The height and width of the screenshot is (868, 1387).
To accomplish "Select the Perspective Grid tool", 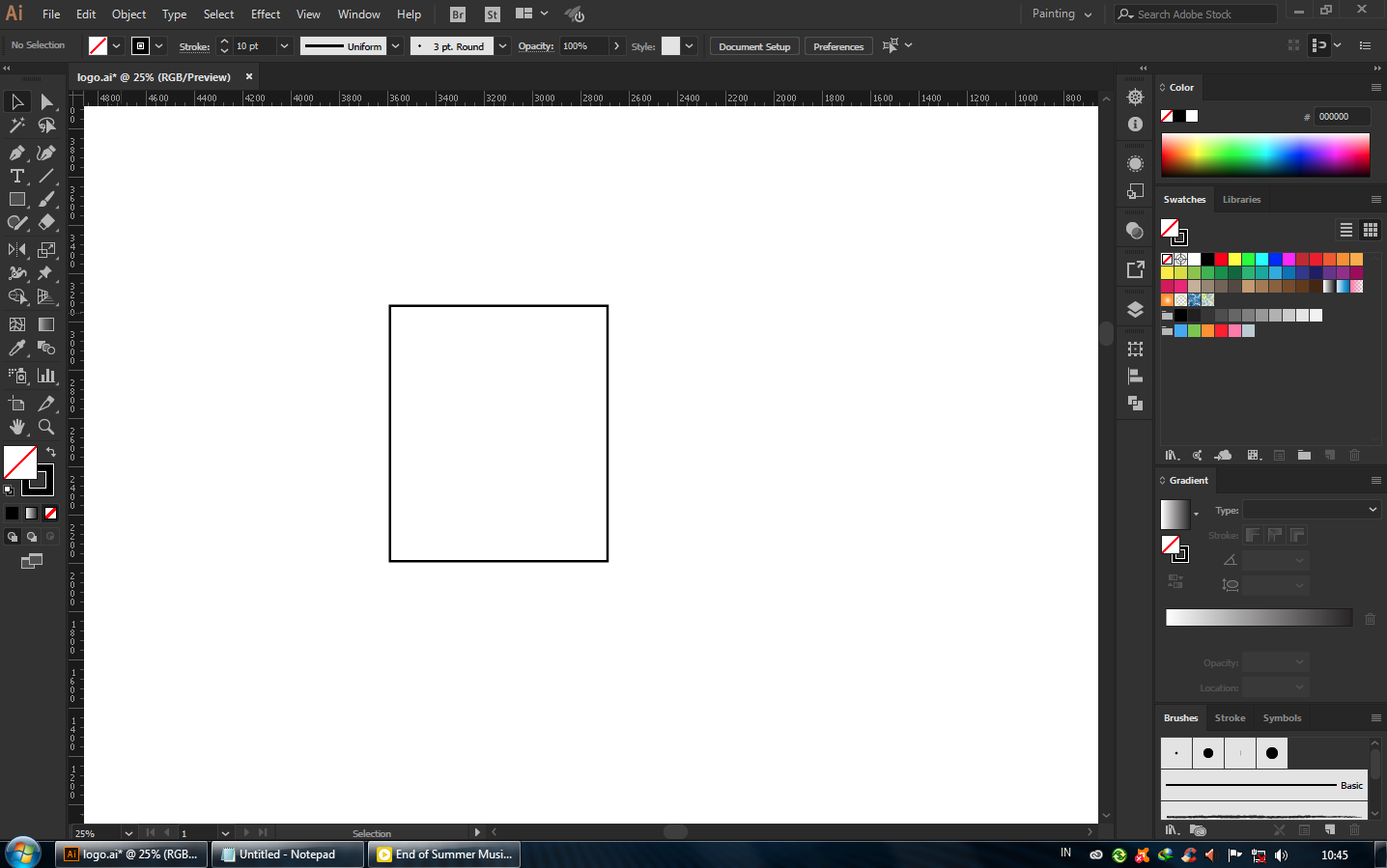I will [46, 296].
